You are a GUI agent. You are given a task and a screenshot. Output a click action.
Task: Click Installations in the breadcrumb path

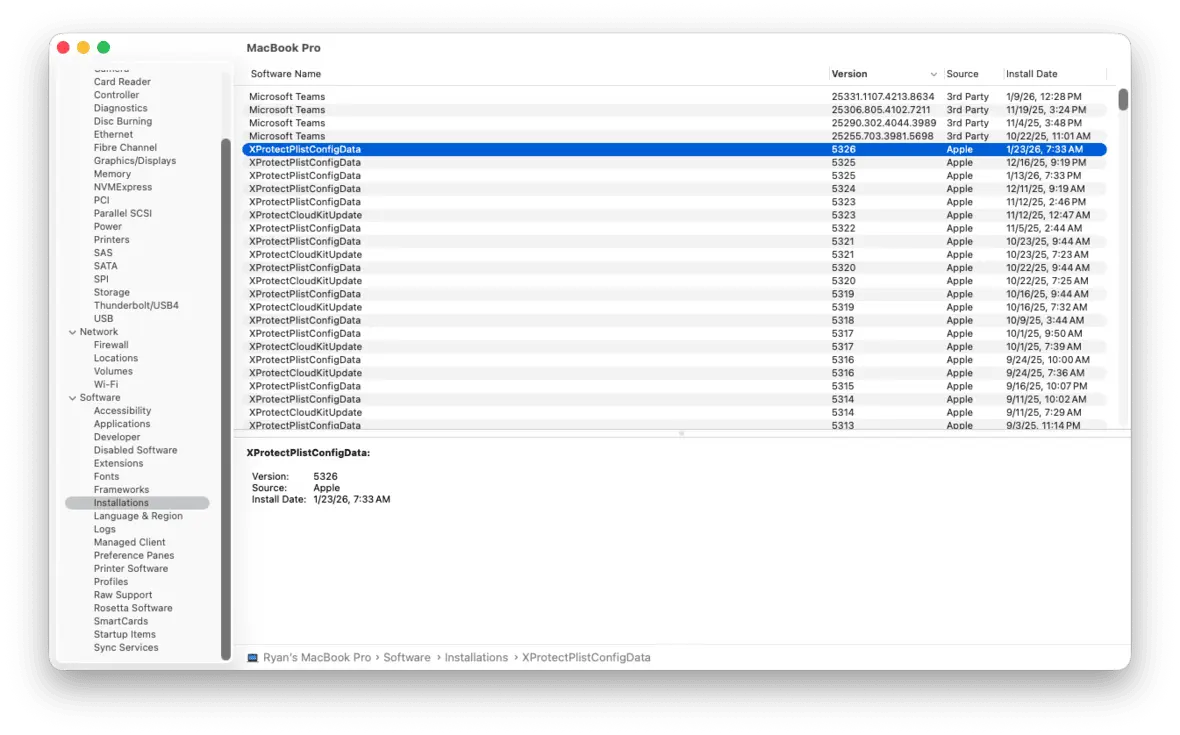pyautogui.click(x=477, y=657)
